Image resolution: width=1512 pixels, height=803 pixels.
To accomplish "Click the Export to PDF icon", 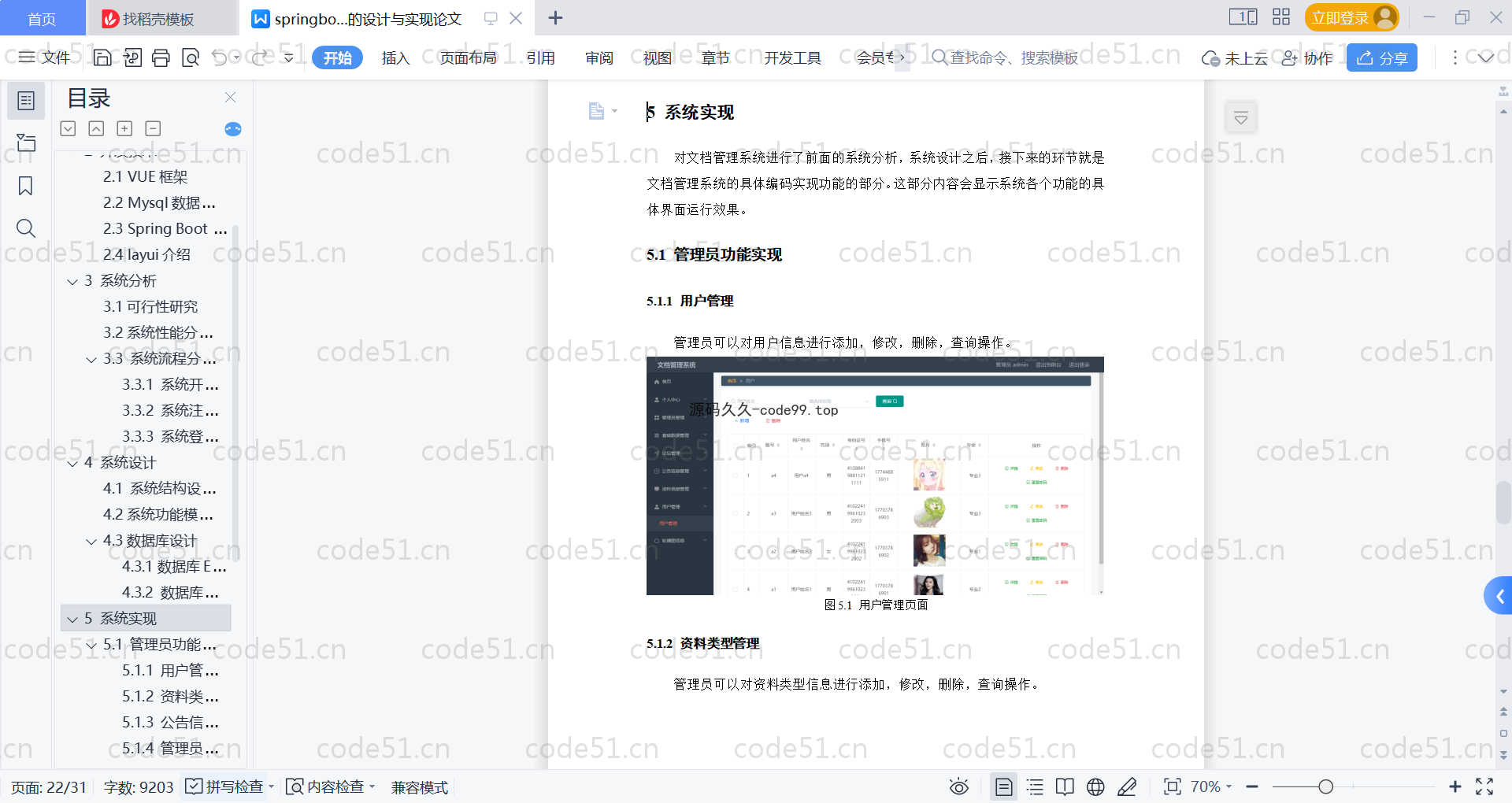I will click(x=132, y=57).
